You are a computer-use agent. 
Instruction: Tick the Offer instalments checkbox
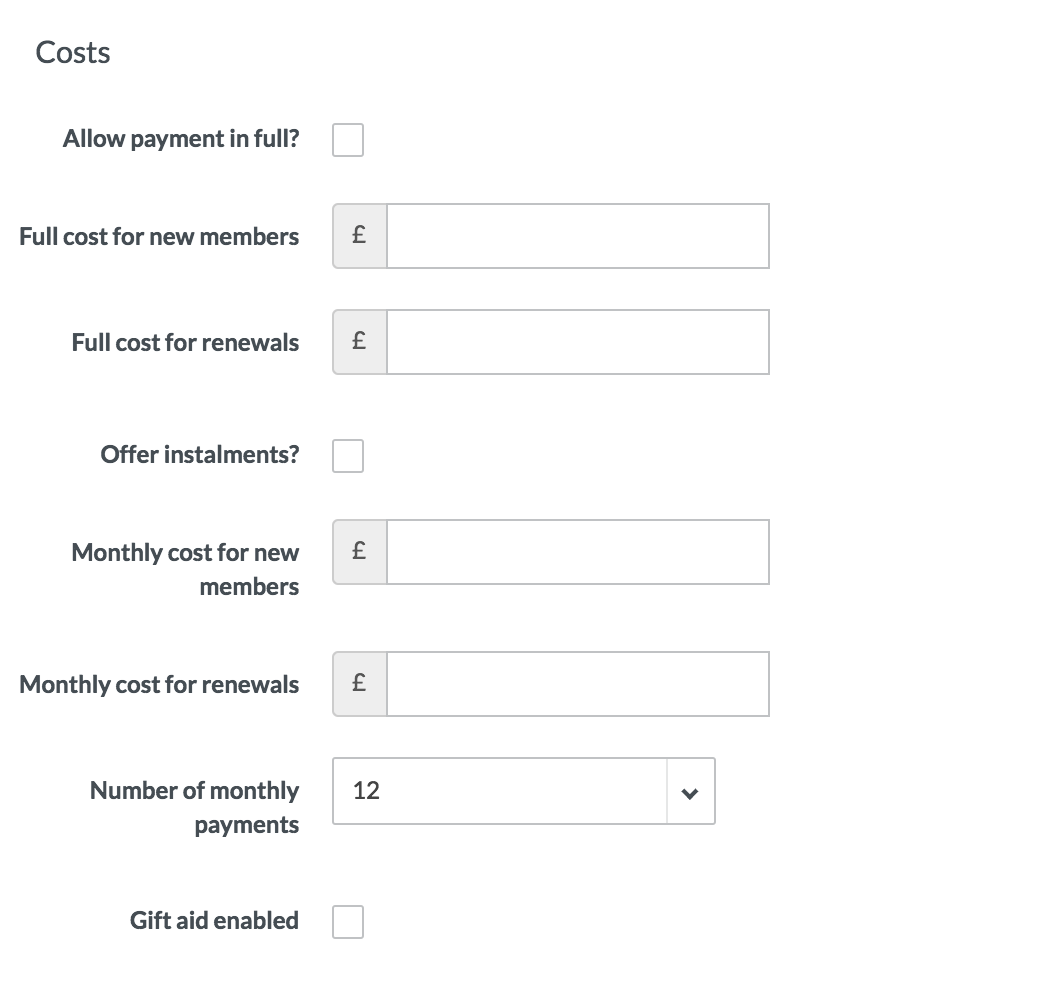[348, 456]
